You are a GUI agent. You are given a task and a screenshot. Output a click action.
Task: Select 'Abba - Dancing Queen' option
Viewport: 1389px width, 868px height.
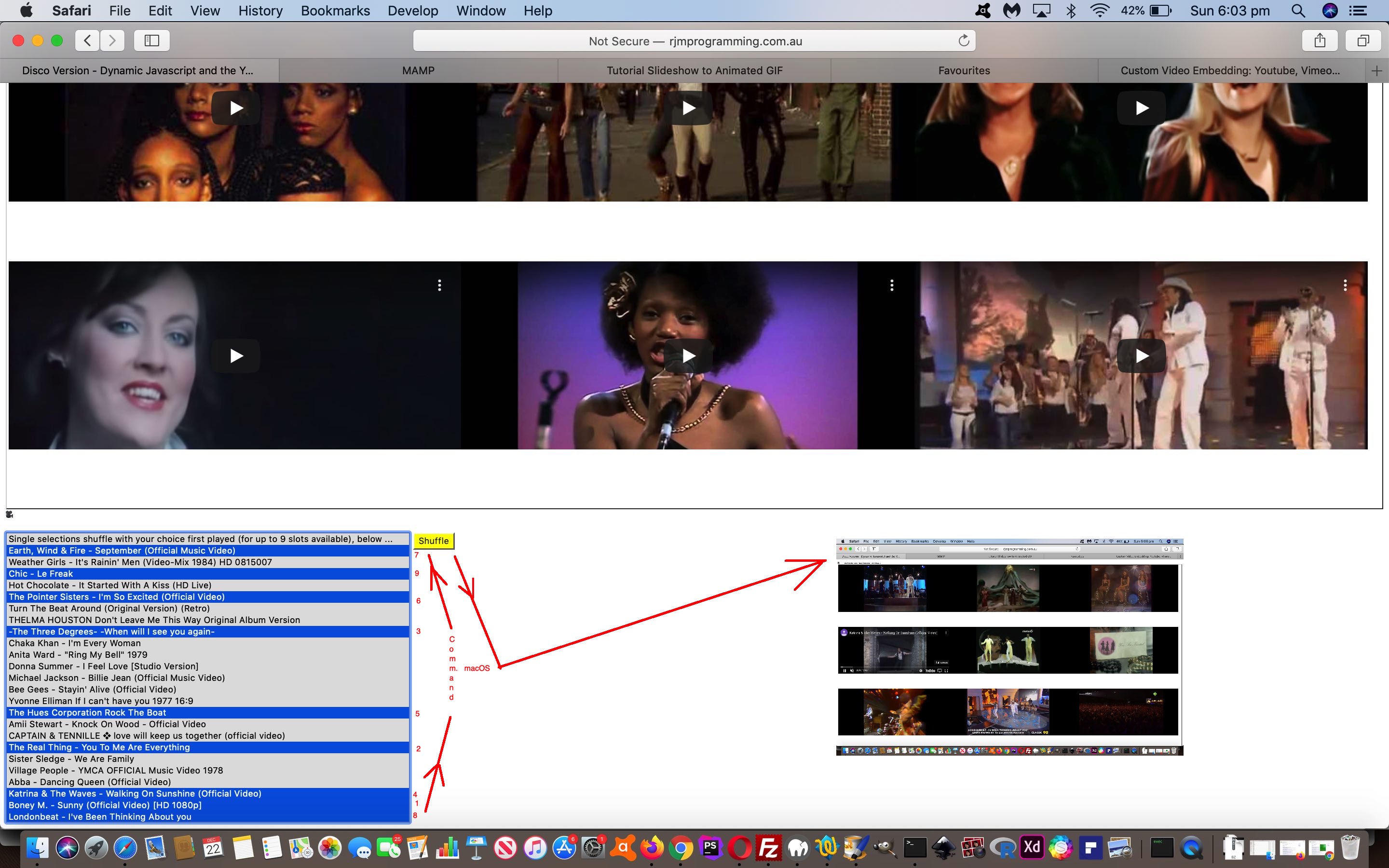click(208, 782)
